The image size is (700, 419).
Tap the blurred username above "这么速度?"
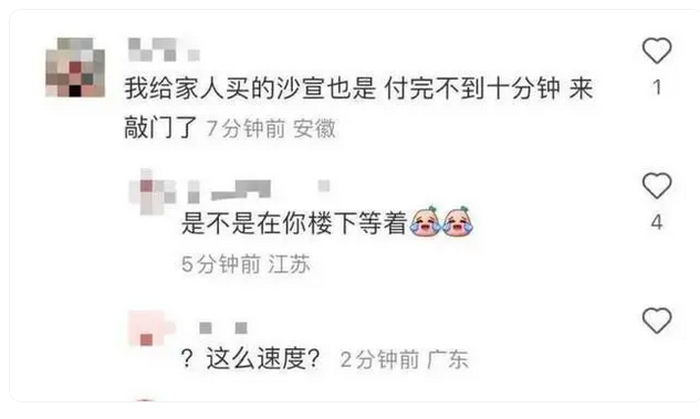(x=223, y=328)
